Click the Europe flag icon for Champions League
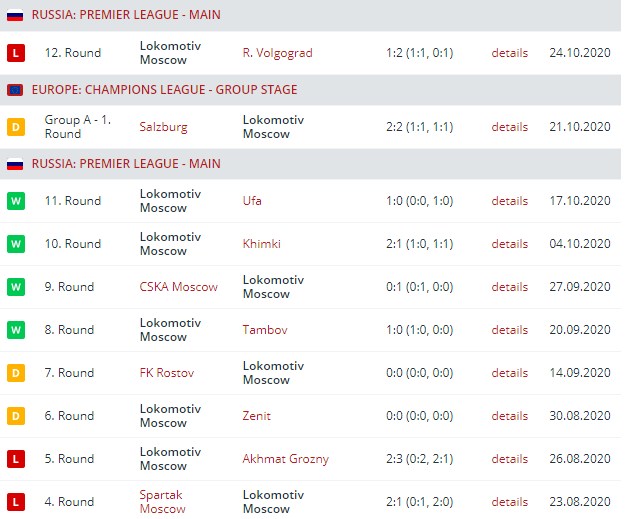 pos(15,89)
